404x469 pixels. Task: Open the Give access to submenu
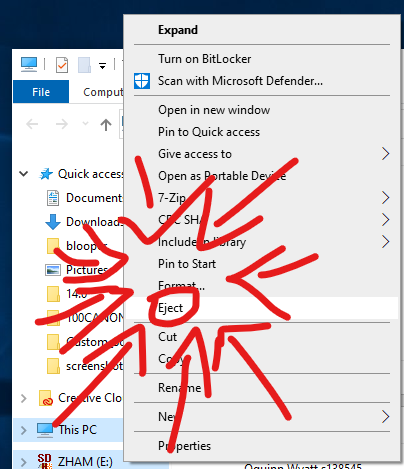pos(195,154)
